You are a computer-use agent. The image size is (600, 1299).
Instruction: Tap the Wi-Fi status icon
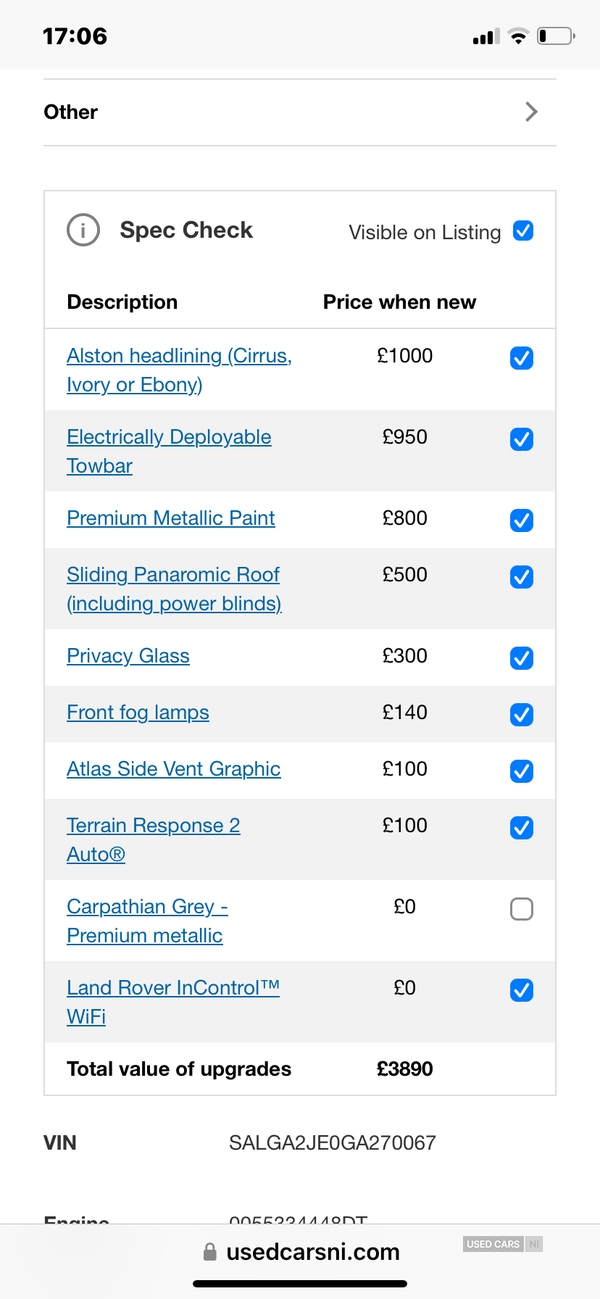coord(517,37)
